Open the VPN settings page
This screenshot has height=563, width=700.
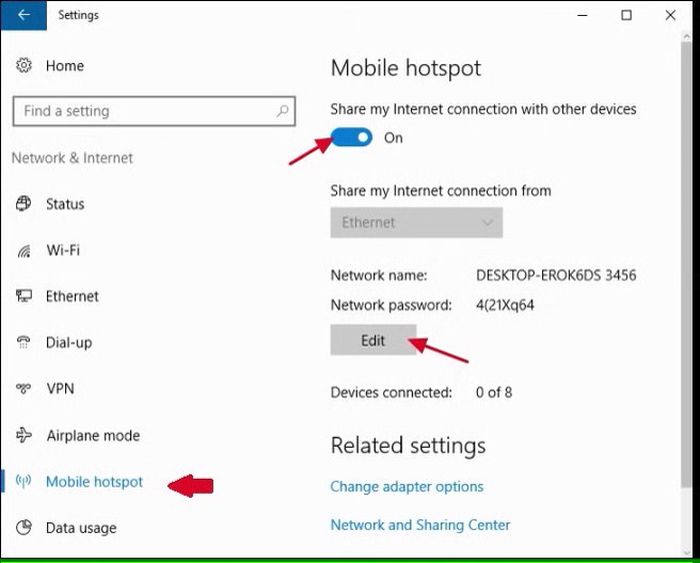click(60, 388)
